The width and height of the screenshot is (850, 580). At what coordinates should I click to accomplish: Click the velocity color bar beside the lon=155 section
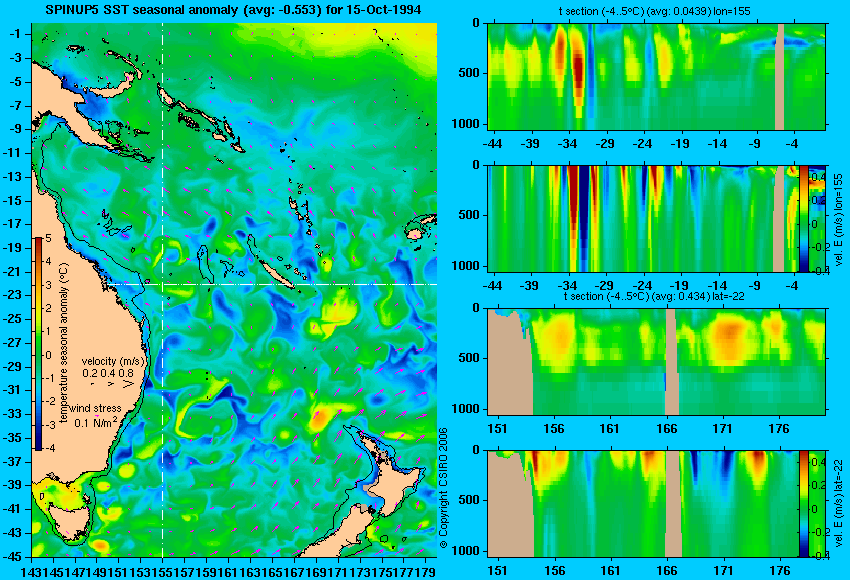803,218
